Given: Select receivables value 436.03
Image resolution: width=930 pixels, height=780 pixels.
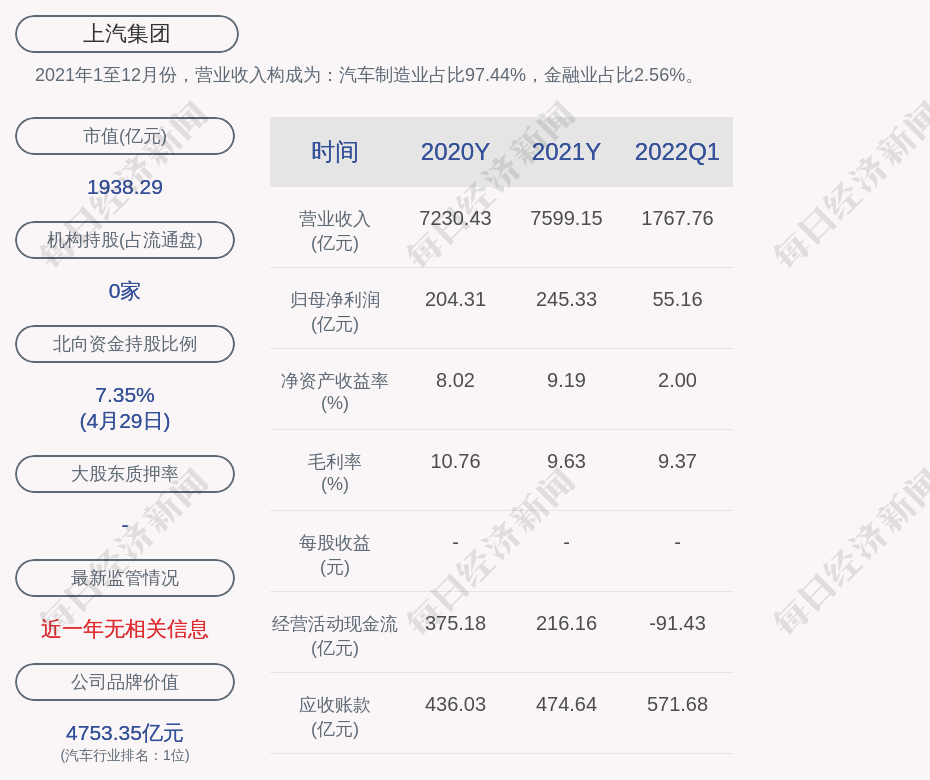Looking at the screenshot, I should 455,704.
